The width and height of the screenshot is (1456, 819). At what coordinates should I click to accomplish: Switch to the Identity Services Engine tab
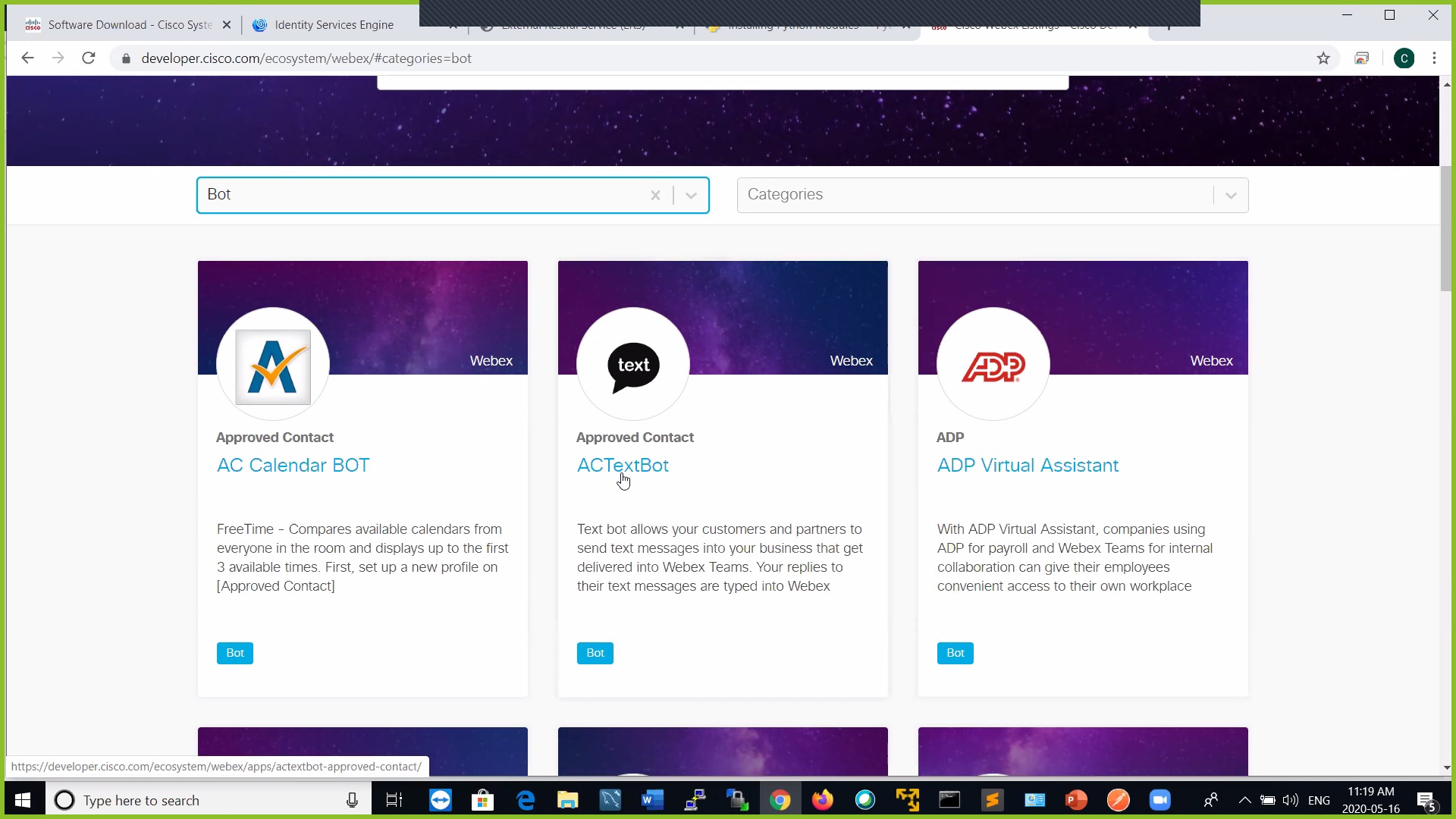334,25
